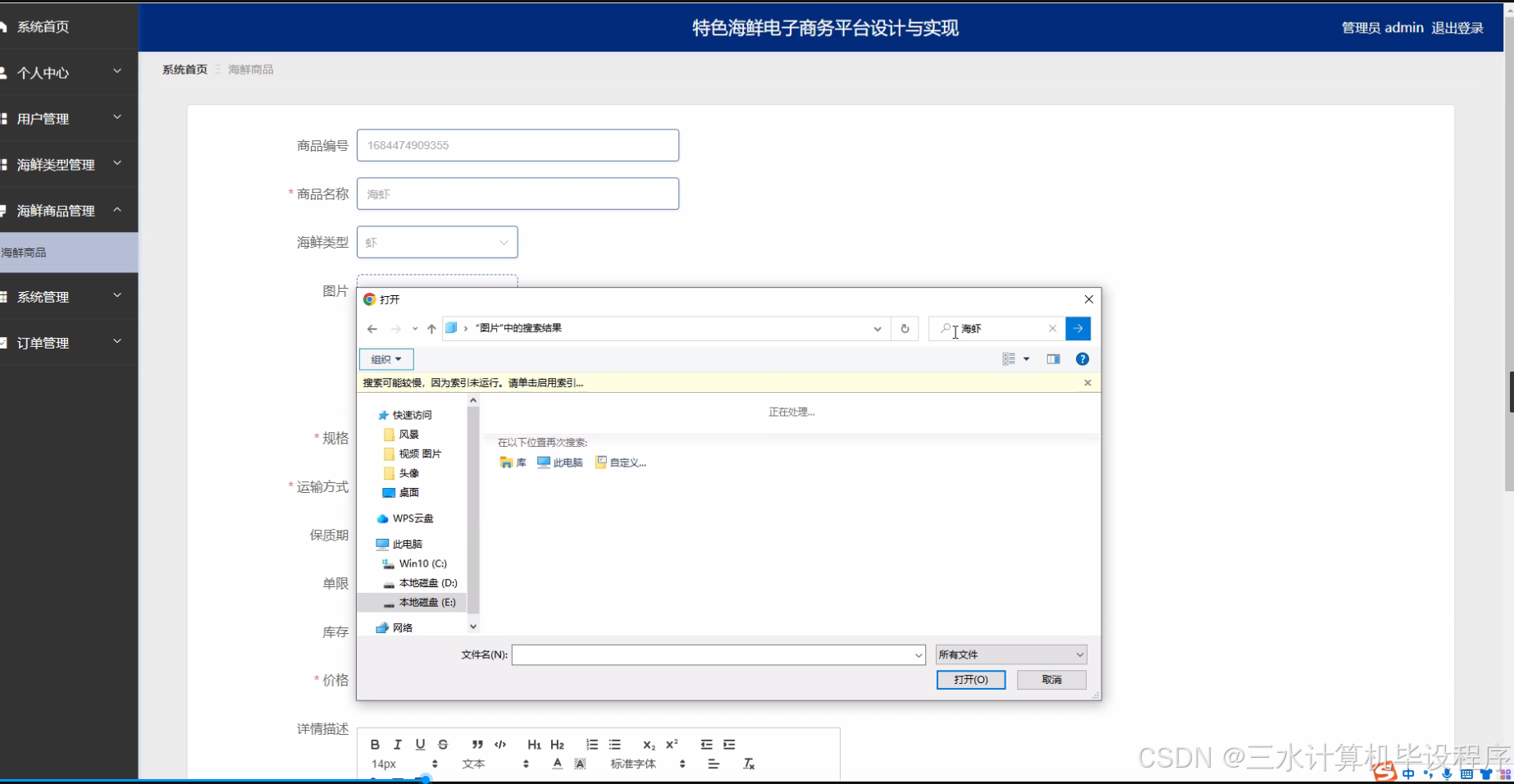Toggle strikethrough formatting in the editor
1514x784 pixels.
click(x=442, y=745)
